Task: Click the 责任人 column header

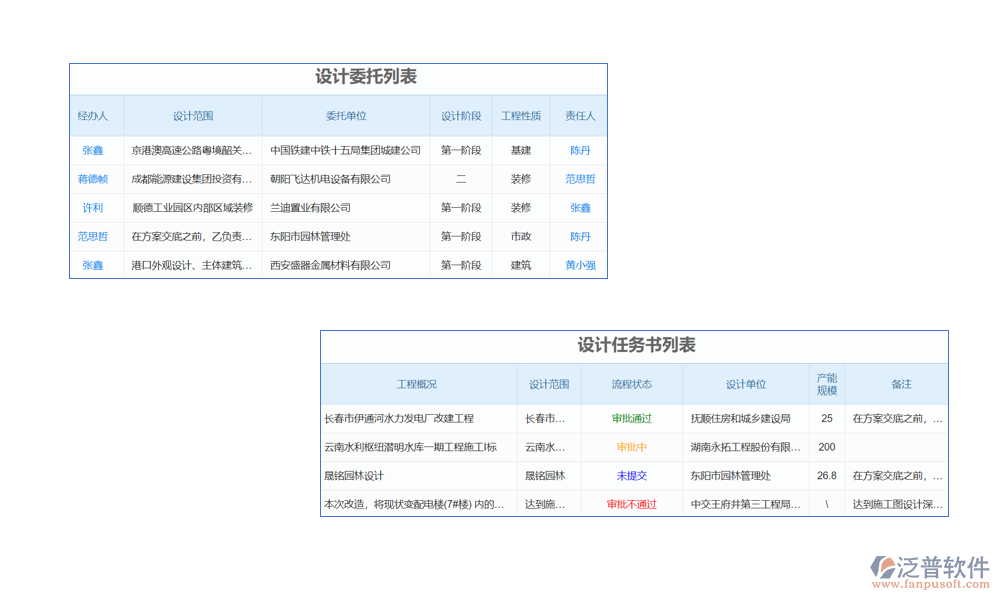Action: click(x=580, y=116)
